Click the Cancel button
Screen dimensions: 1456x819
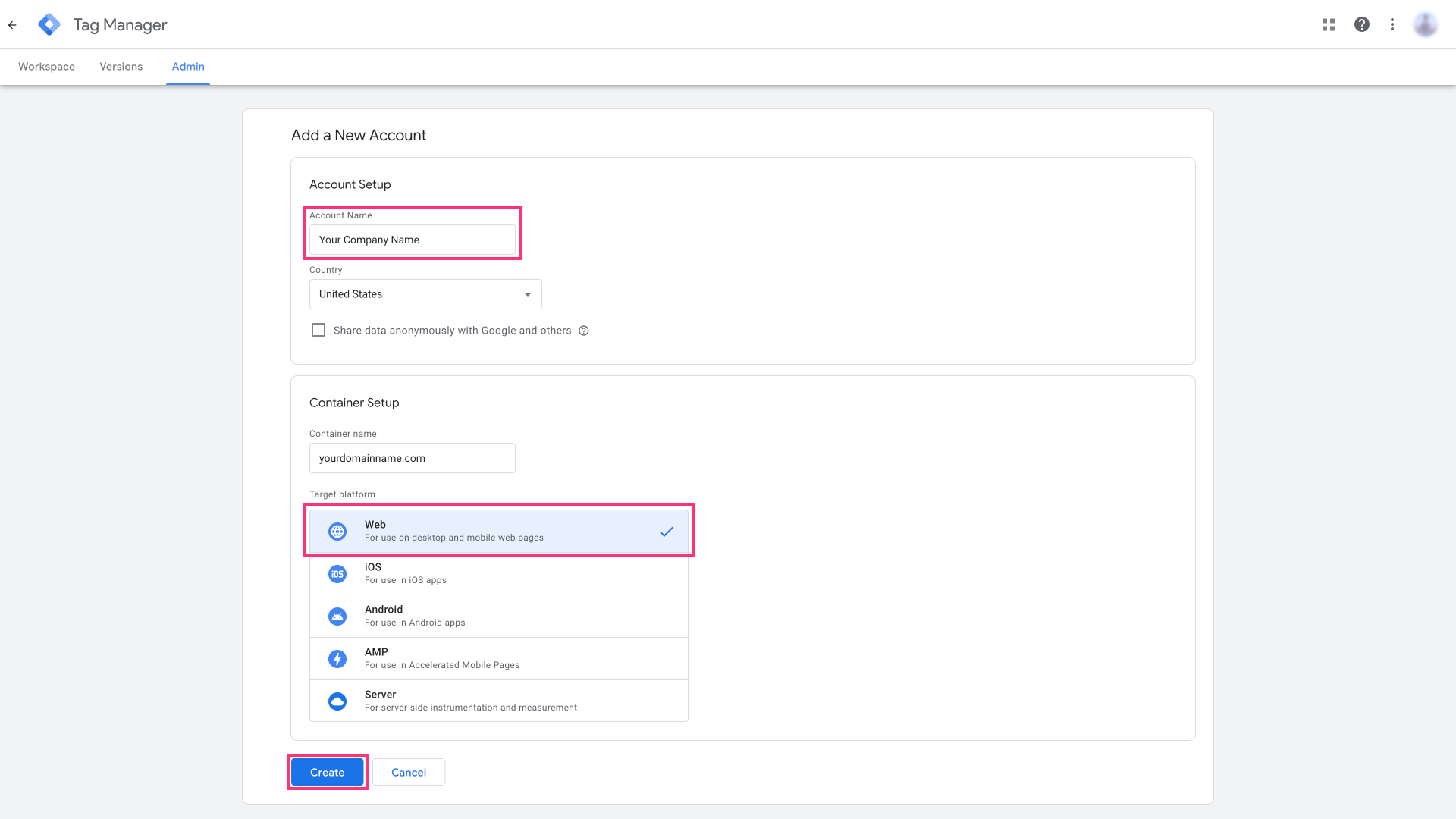tap(409, 772)
